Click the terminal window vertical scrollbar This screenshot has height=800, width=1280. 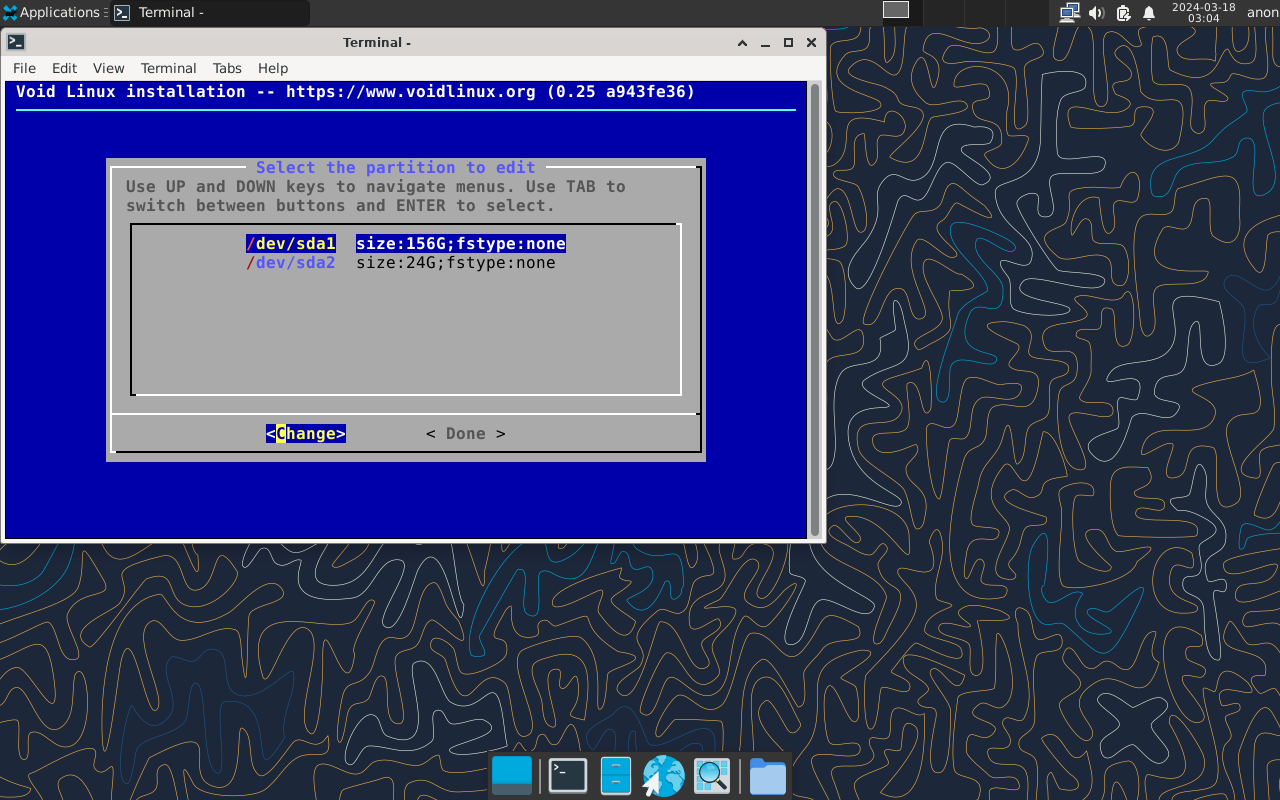(815, 310)
